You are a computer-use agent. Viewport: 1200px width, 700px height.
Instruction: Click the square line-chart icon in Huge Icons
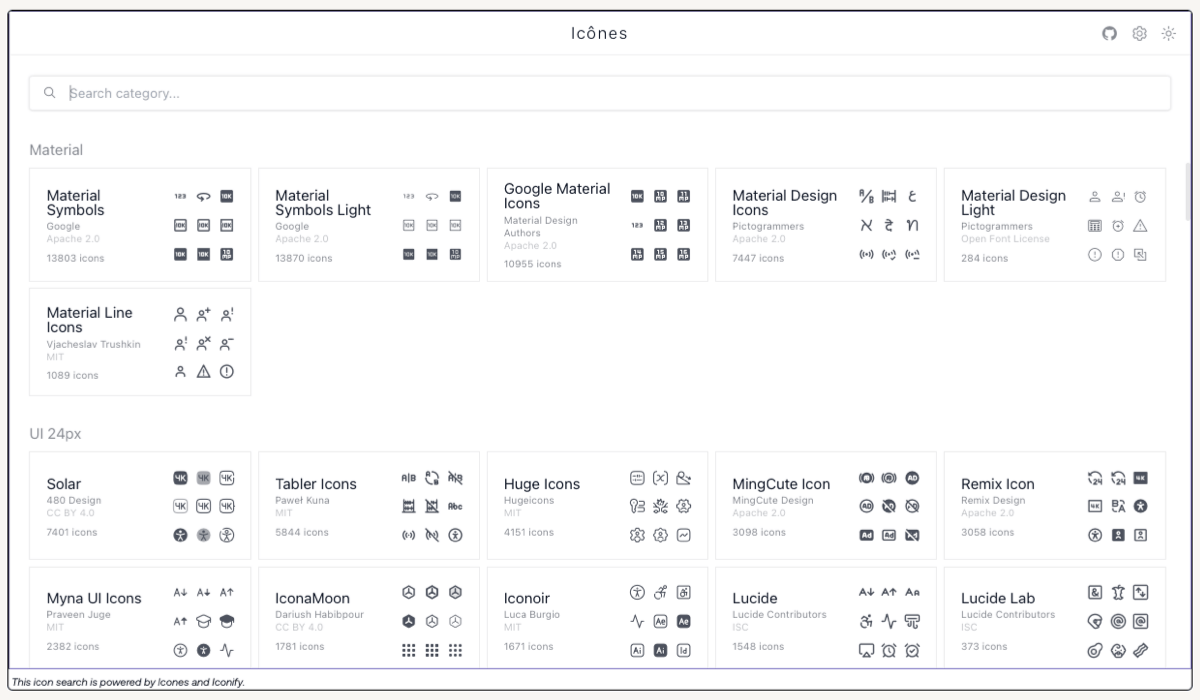tap(684, 535)
